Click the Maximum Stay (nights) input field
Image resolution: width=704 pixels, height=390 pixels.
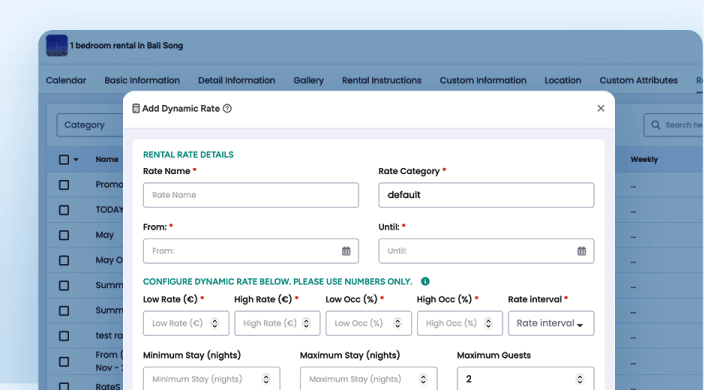pos(369,379)
